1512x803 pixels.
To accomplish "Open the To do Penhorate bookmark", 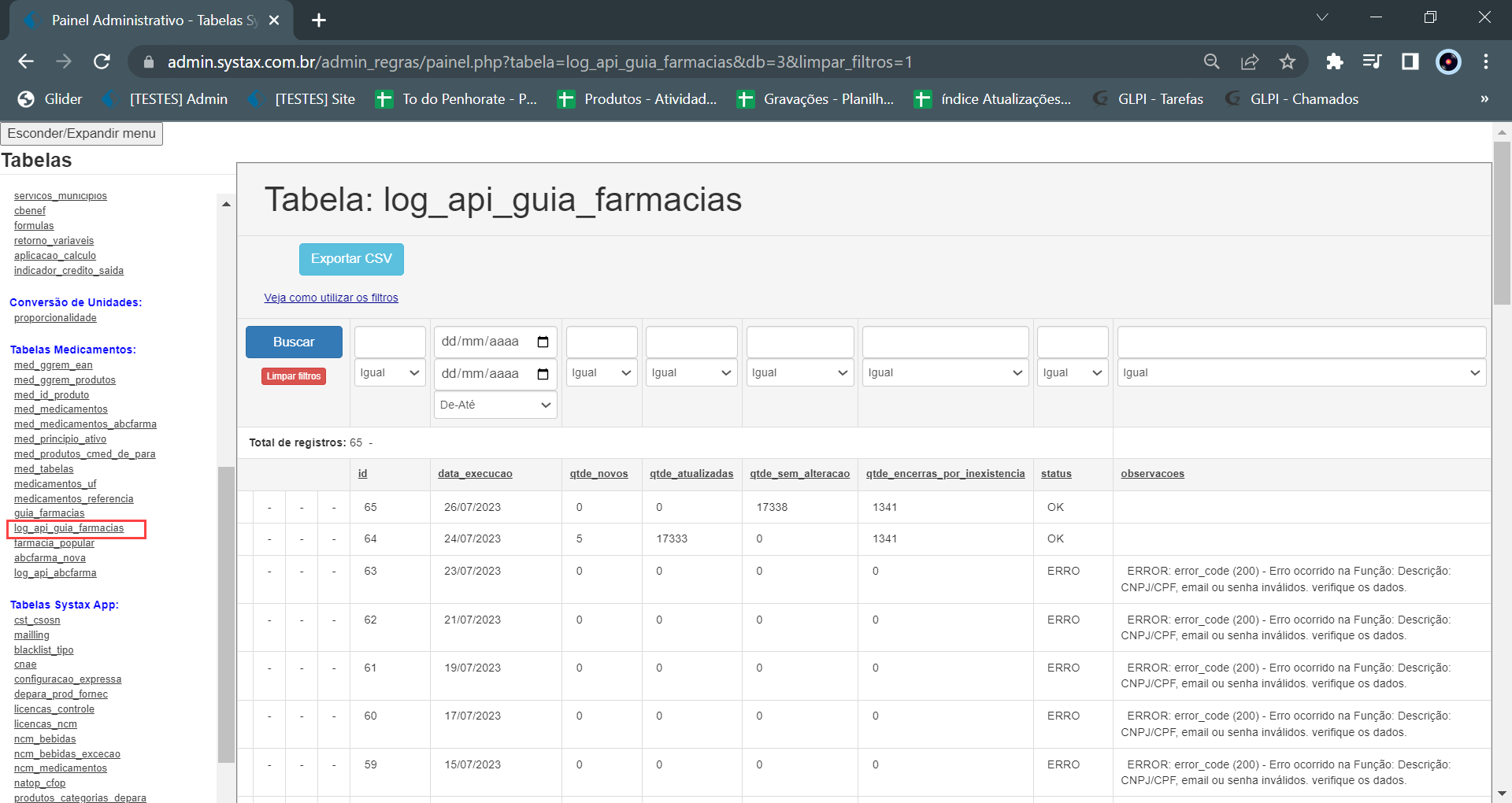I will pyautogui.click(x=457, y=99).
